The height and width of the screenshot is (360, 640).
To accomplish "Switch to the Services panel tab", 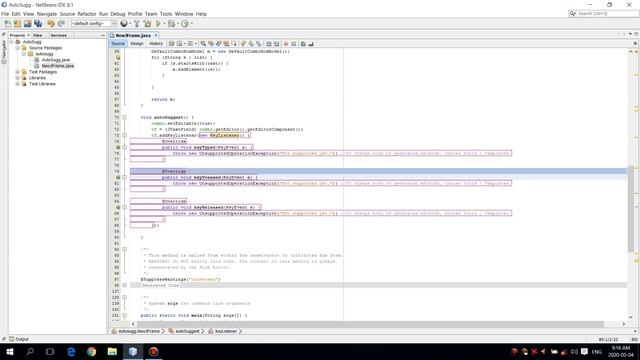I will pos(59,36).
